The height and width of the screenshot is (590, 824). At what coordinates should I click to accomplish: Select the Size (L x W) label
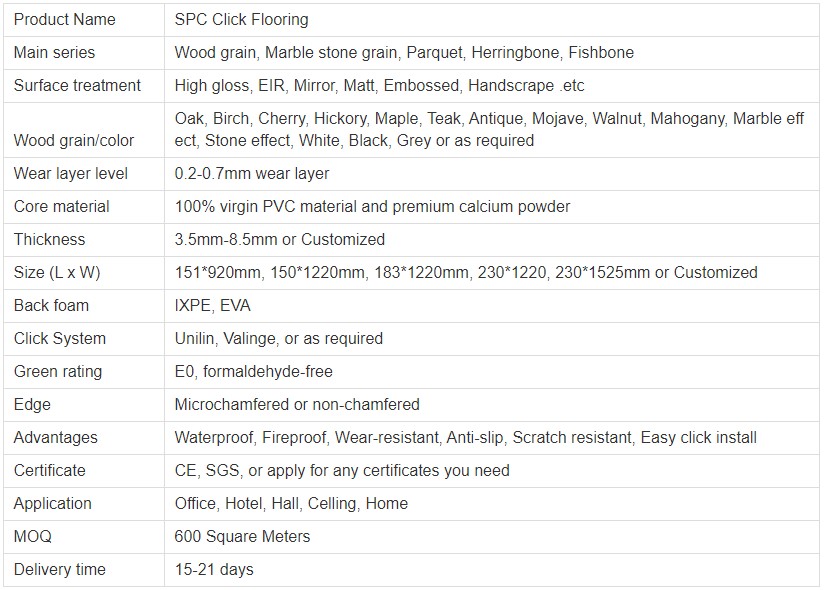[x=57, y=273]
